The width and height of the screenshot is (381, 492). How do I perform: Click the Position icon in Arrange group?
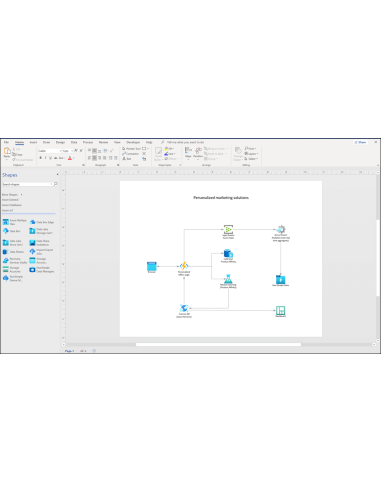(x=198, y=152)
